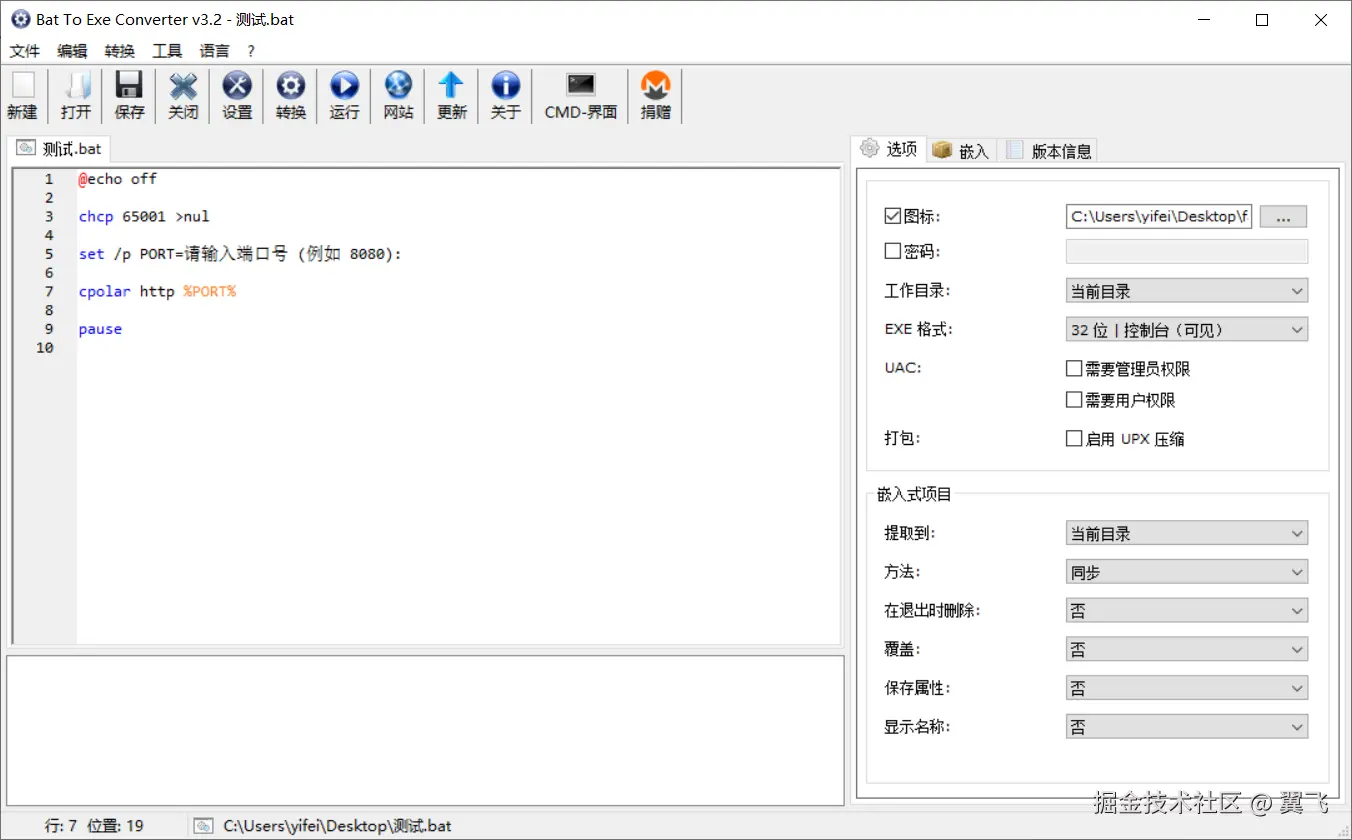Click the 捐赠 (Donate) Monero icon

[655, 96]
